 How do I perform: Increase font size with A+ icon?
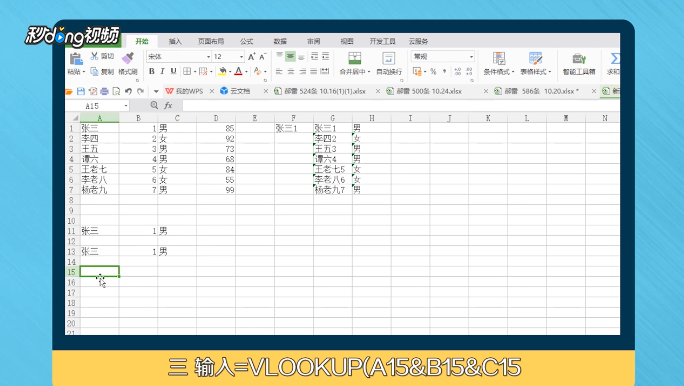(x=252, y=57)
